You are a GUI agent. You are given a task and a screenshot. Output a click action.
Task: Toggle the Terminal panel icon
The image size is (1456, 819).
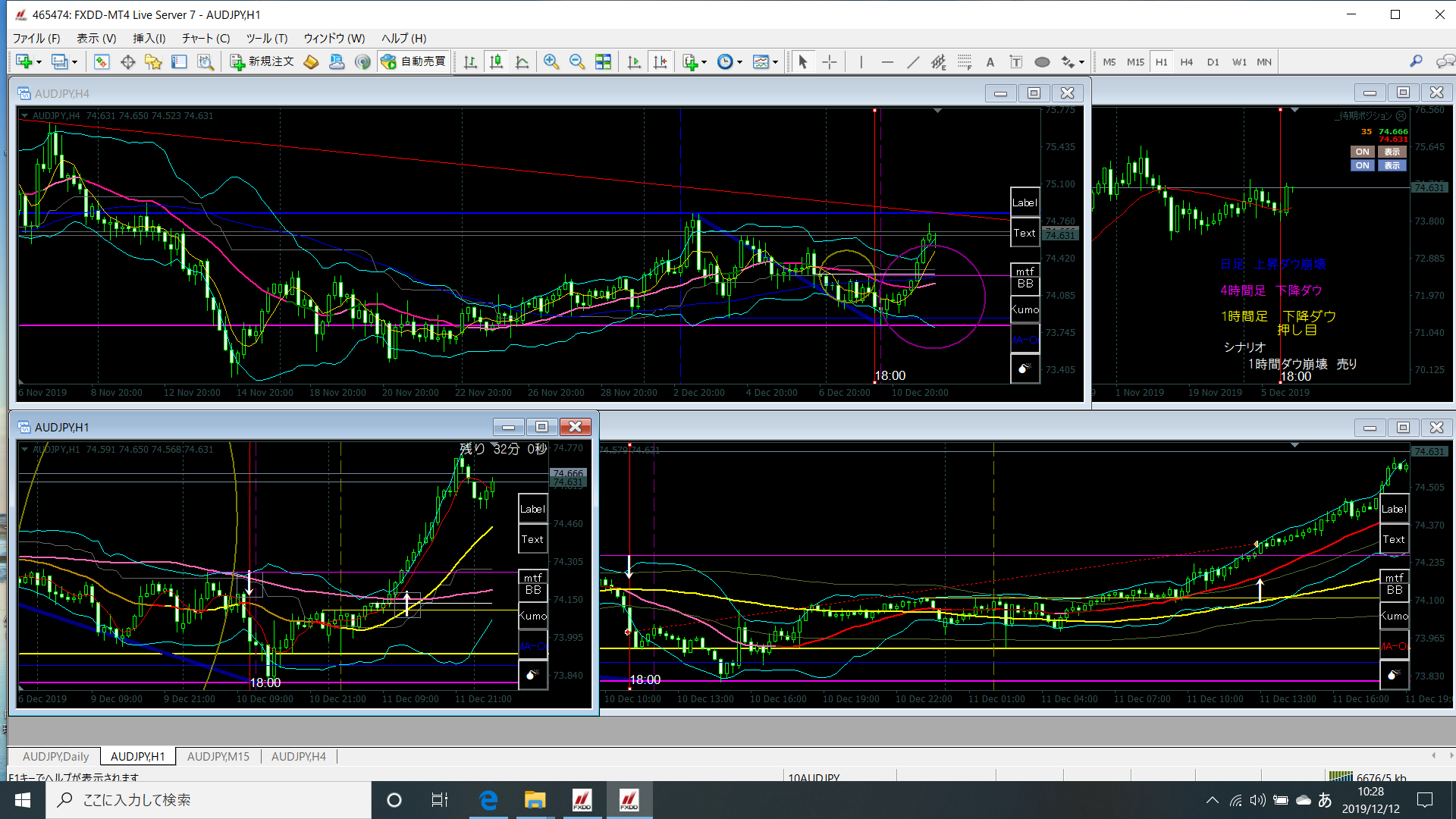(179, 62)
